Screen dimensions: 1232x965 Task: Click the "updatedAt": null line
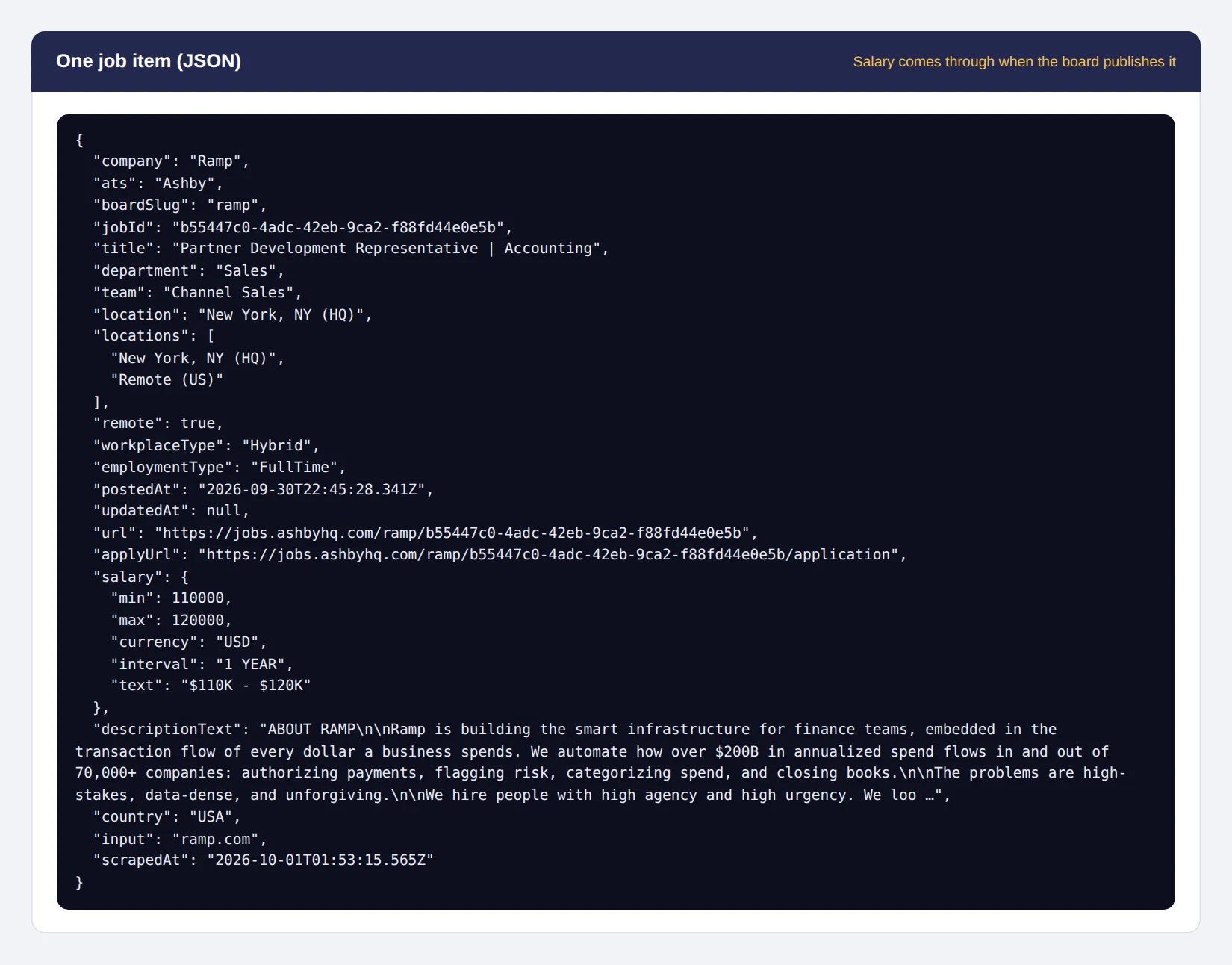[x=171, y=511]
